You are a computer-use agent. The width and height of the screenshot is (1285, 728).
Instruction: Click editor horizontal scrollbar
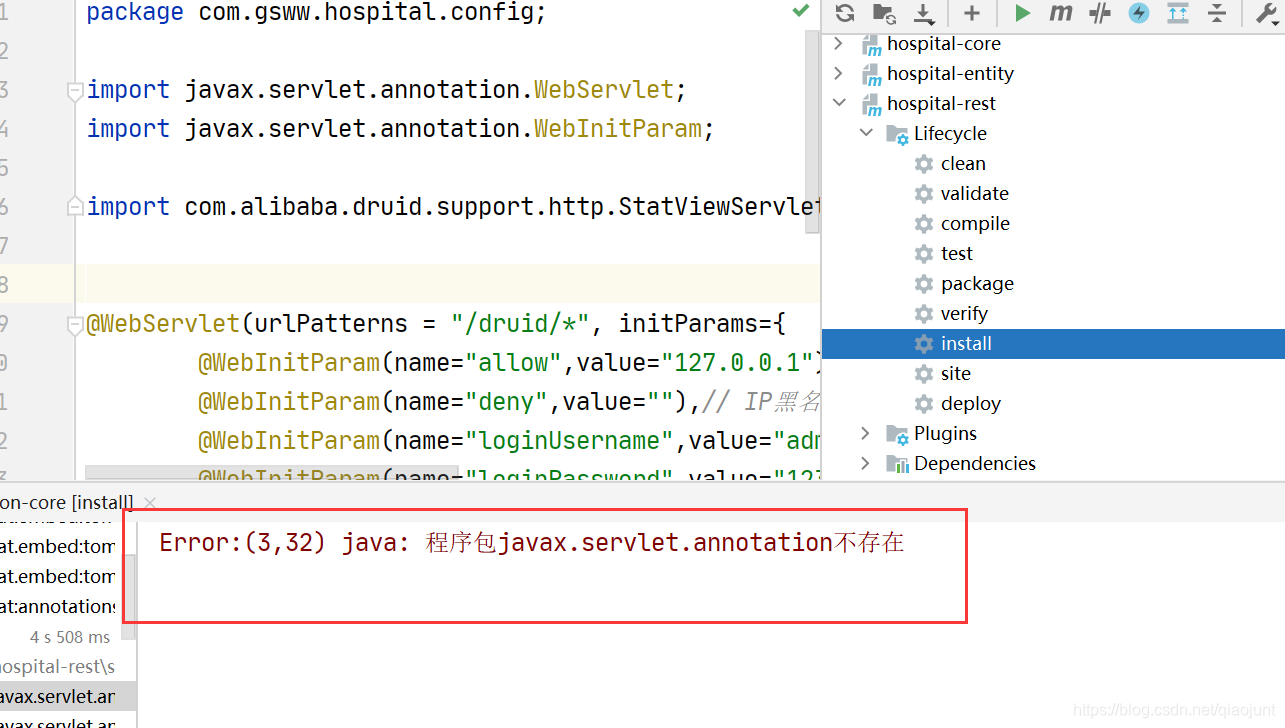pyautogui.click(x=271, y=471)
